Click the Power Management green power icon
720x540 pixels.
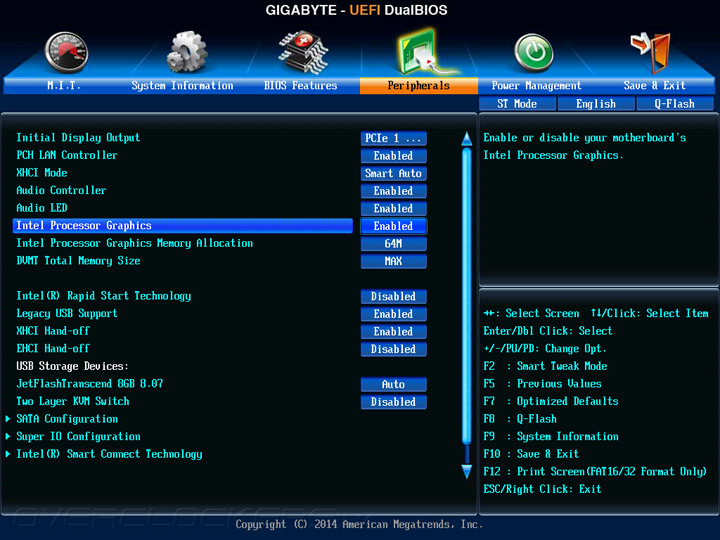click(534, 53)
